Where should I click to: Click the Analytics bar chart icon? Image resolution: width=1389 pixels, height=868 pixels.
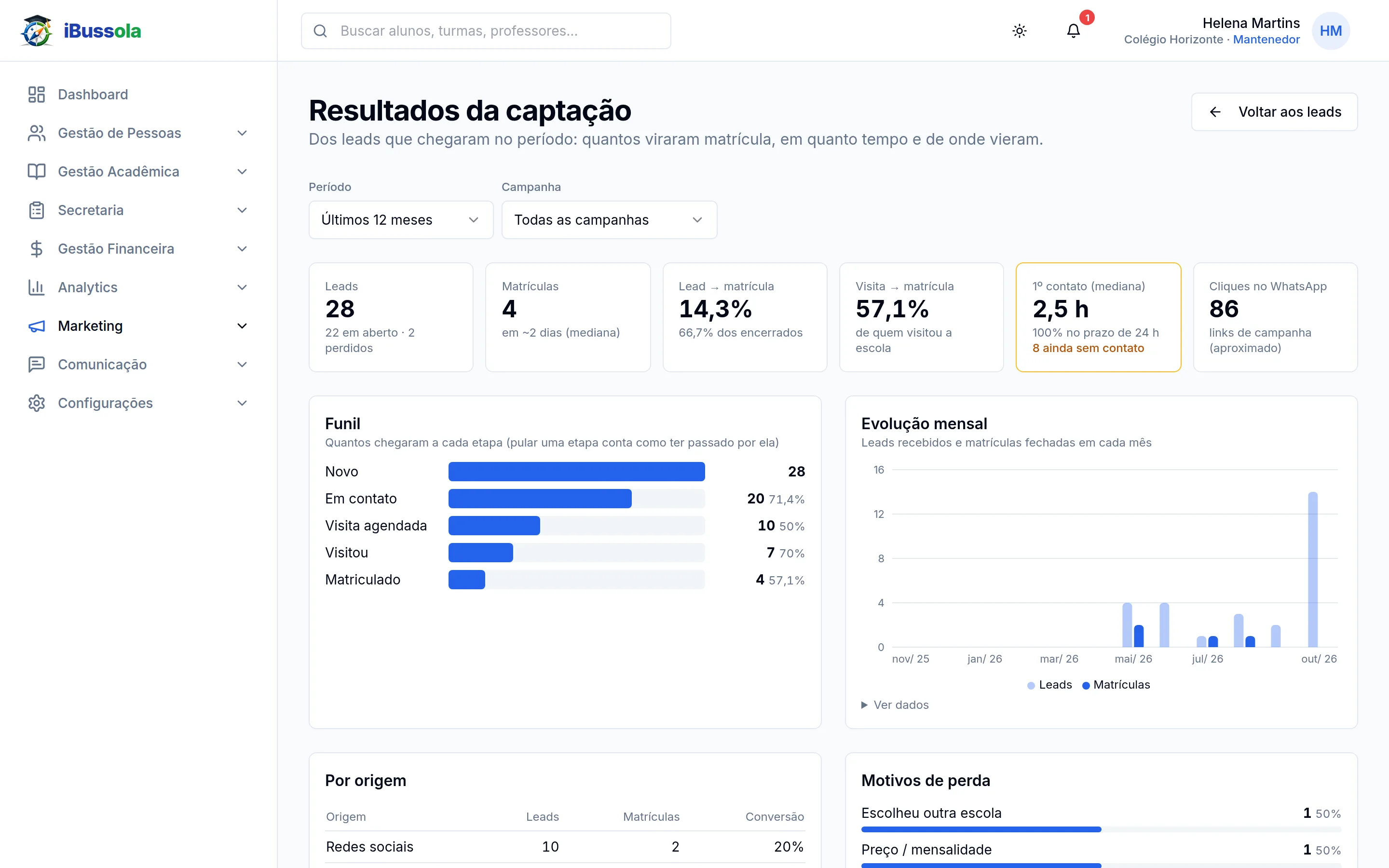click(x=36, y=287)
